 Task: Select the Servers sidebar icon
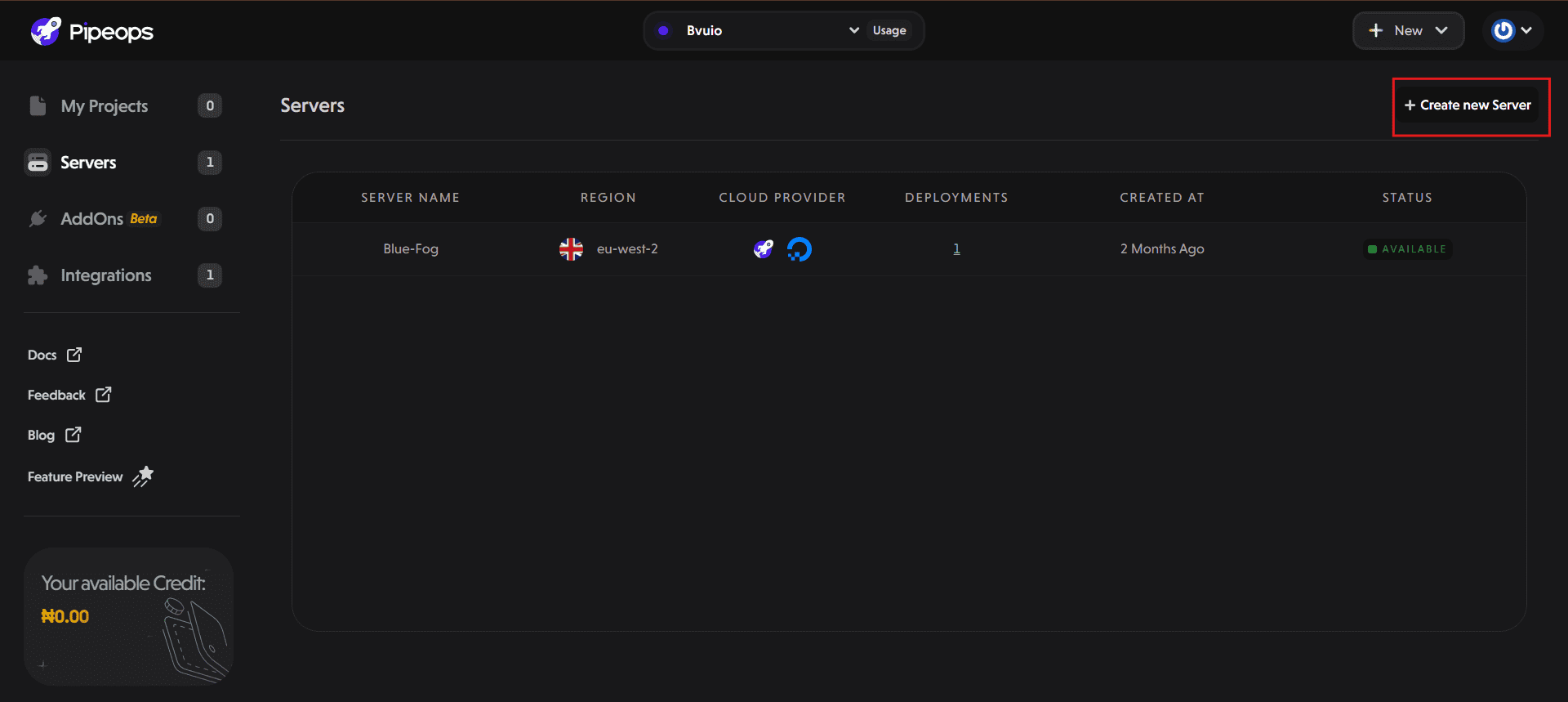tap(38, 163)
